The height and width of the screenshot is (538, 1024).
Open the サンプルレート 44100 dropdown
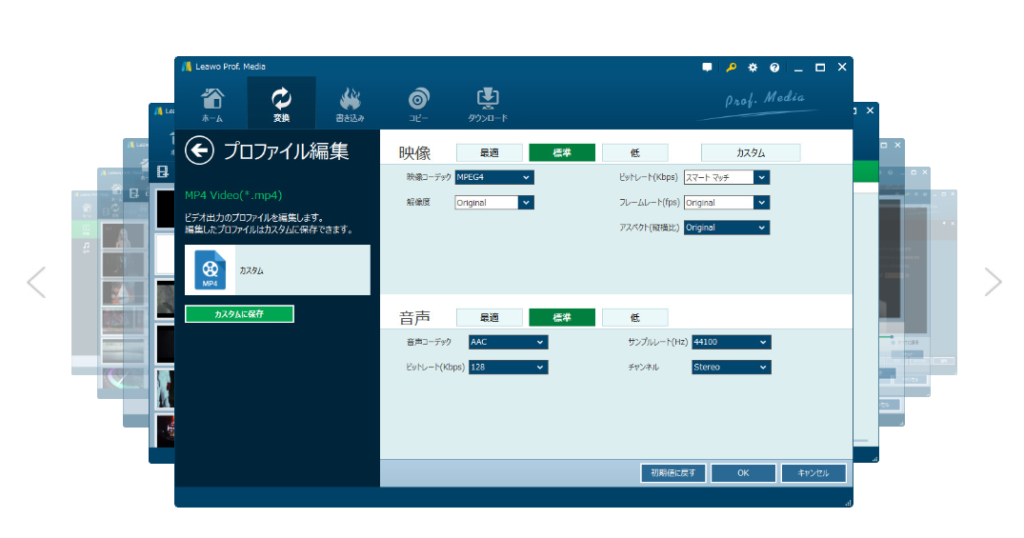(x=731, y=342)
